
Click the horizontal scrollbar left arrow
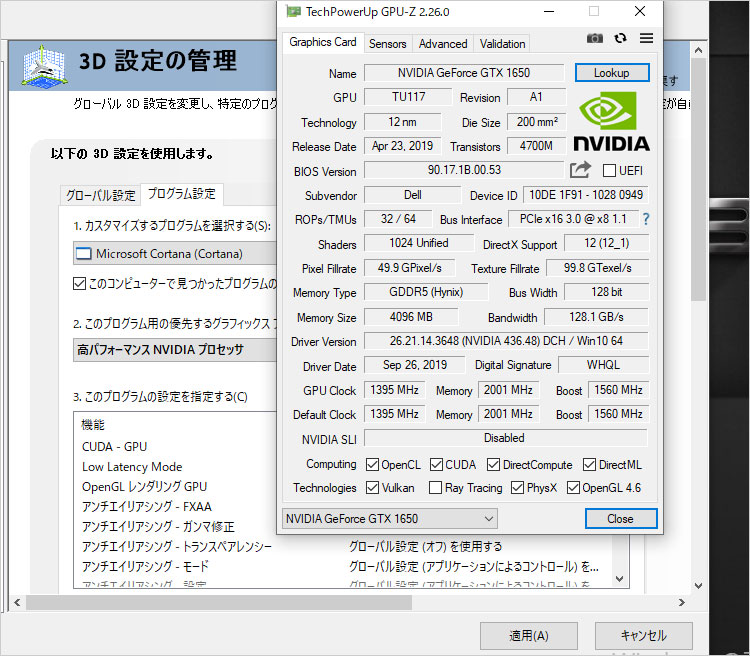pyautogui.click(x=17, y=602)
